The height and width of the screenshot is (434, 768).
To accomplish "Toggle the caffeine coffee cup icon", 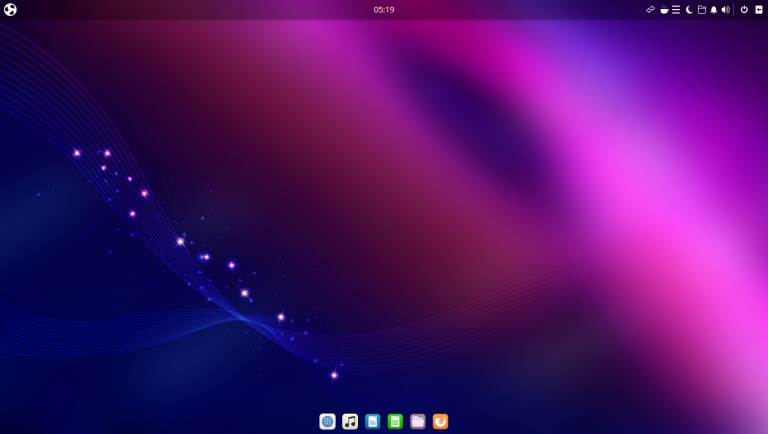I will coord(664,9).
